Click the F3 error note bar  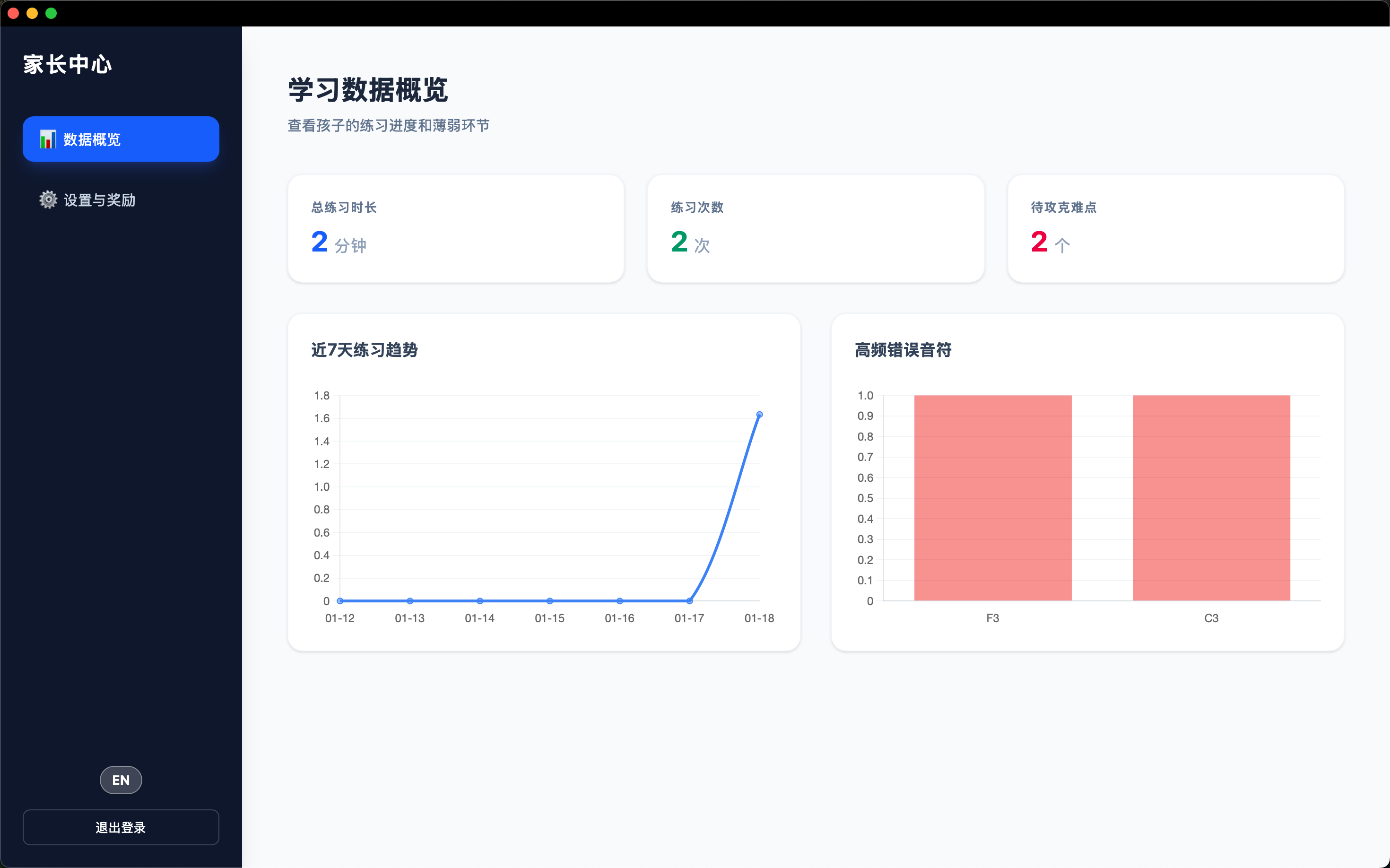pos(993,498)
